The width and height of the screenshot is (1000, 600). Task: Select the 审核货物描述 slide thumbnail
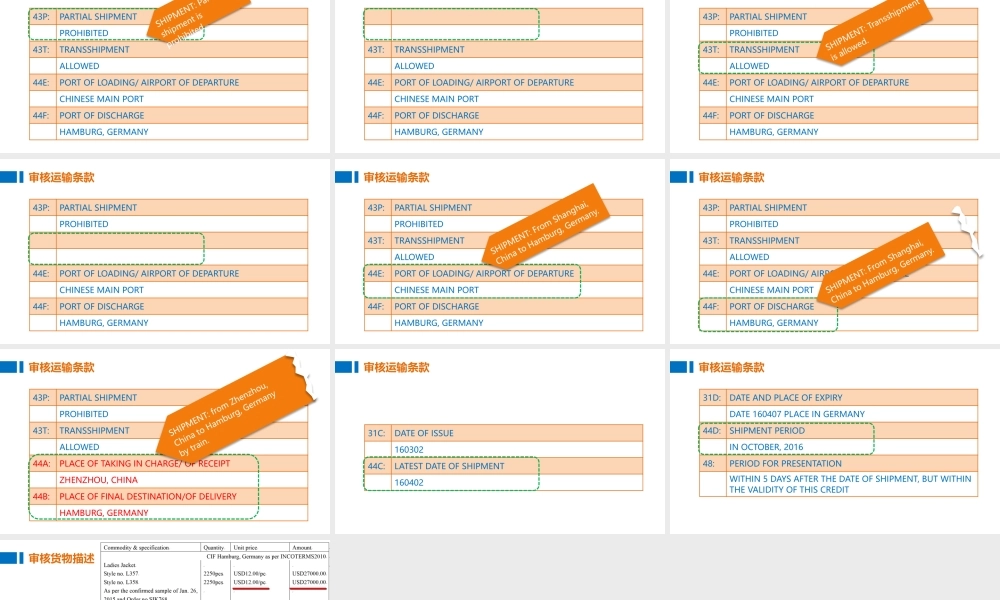(165, 570)
